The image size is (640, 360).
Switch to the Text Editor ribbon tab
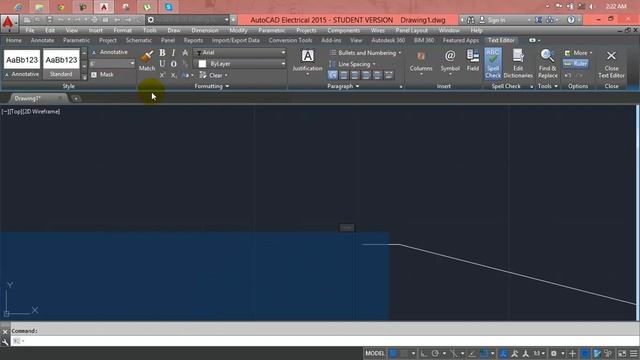coord(501,40)
